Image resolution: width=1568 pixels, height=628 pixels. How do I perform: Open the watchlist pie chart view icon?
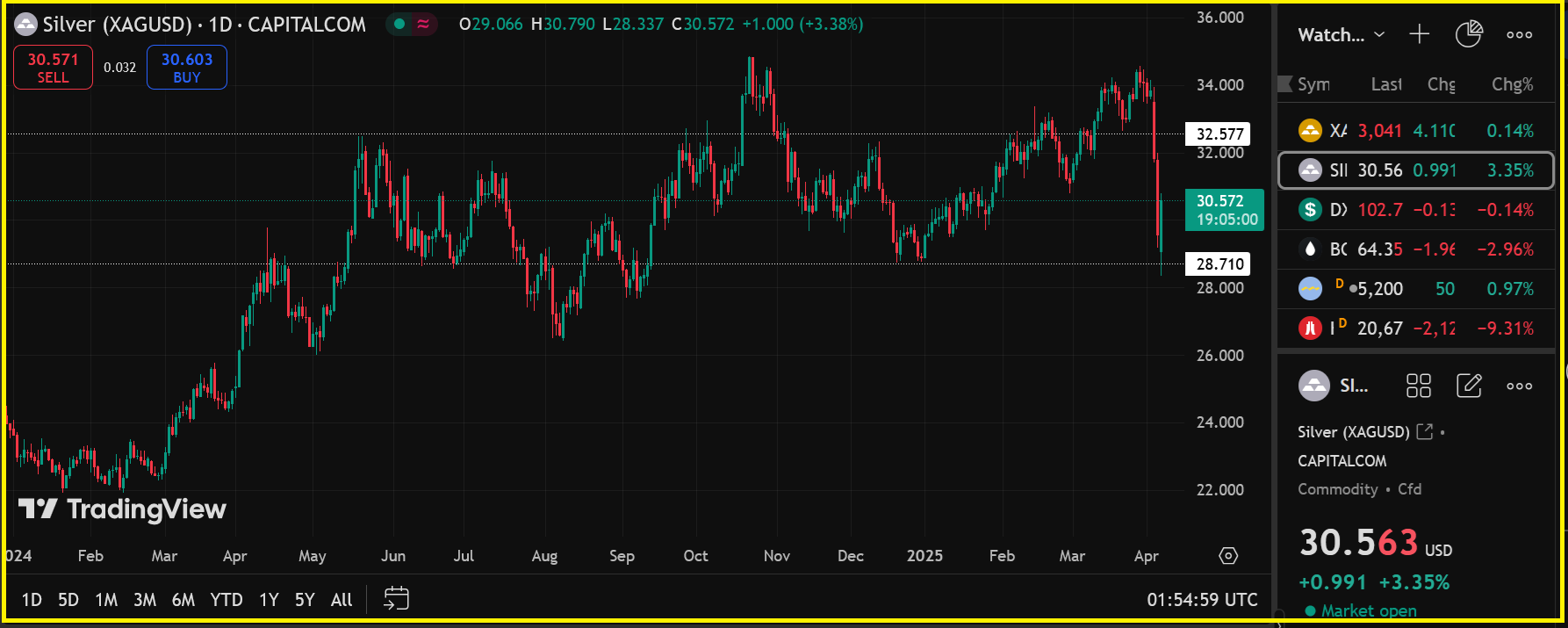coord(1469,34)
